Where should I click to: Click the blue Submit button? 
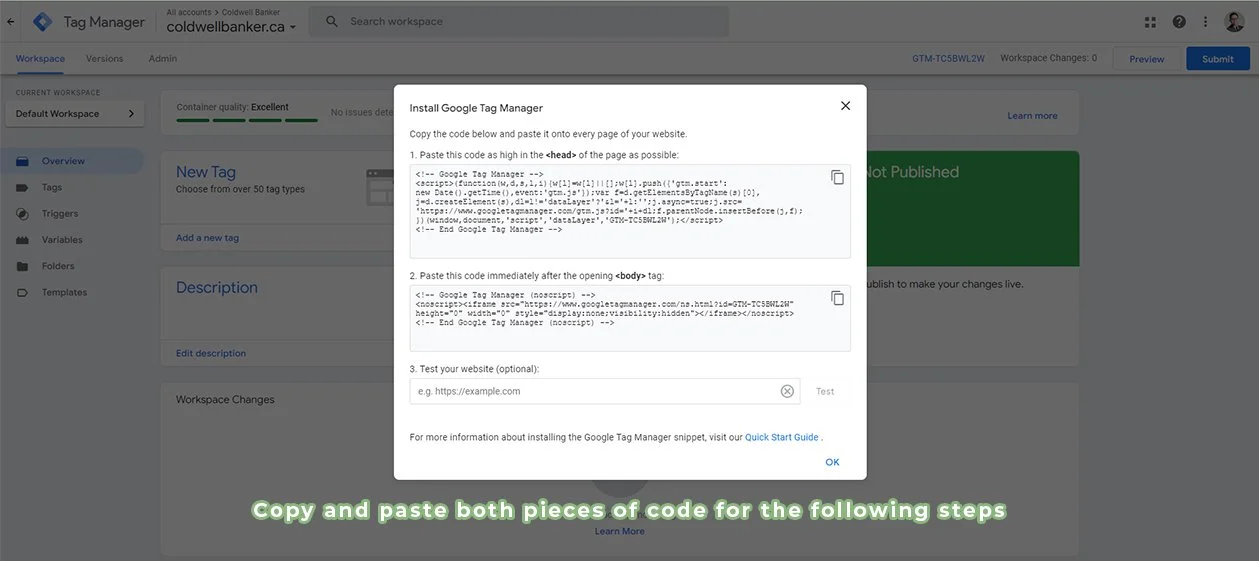coord(1218,59)
